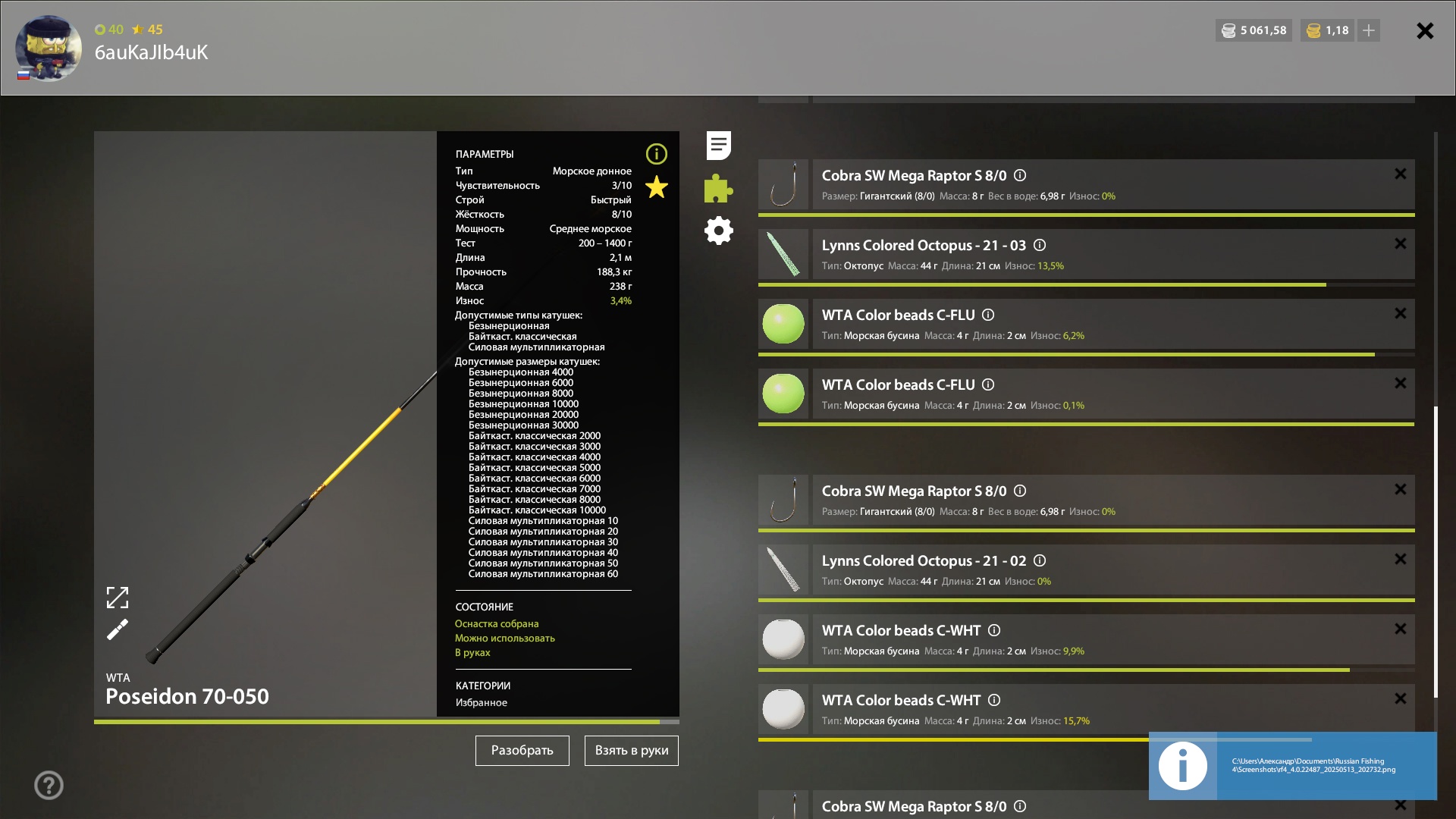Show info for Lynns Colored Octopus - 21 - 02

1040,560
